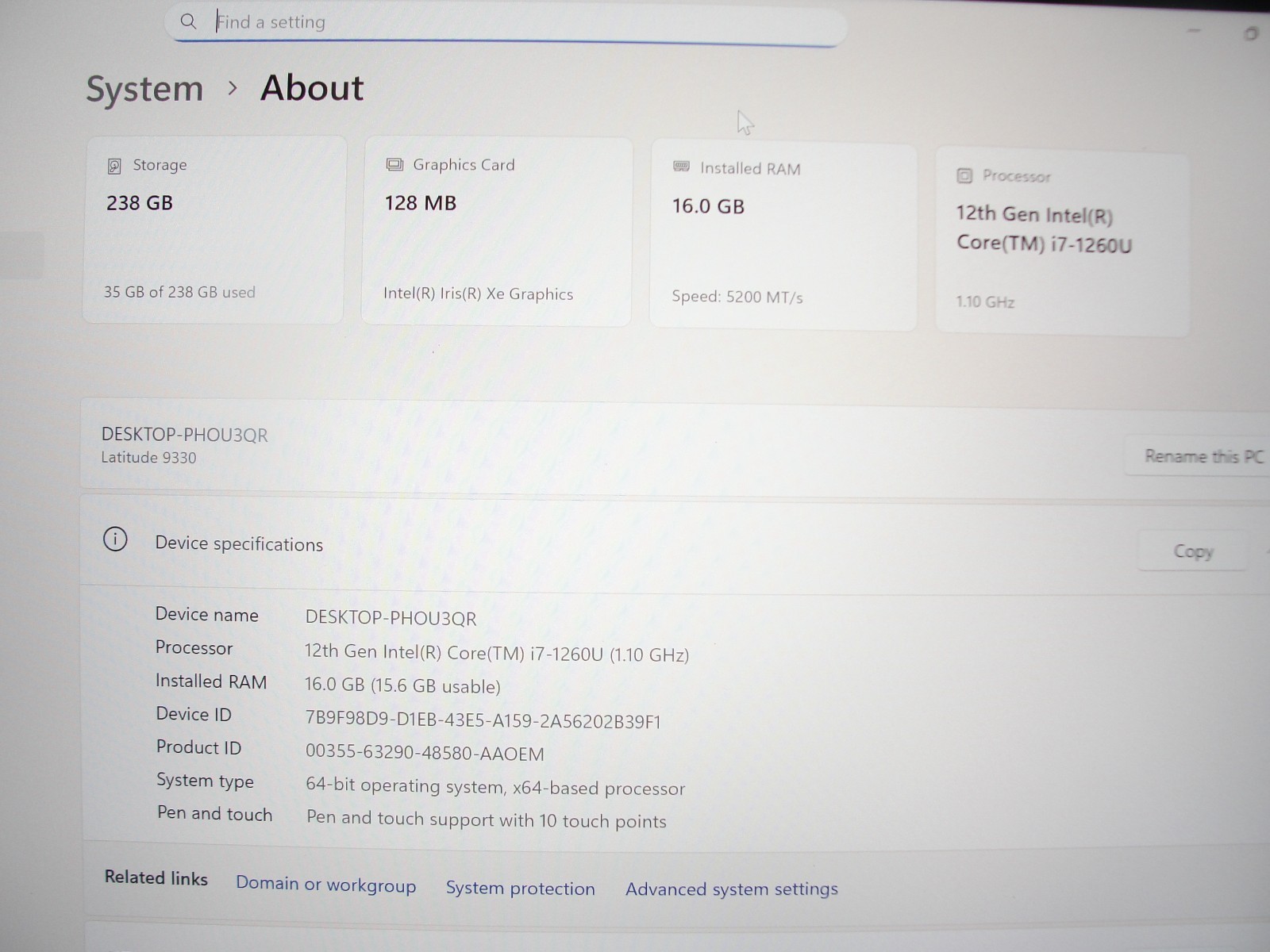The height and width of the screenshot is (952, 1270).
Task: Open the Storage 238 GB card
Action: click(x=214, y=230)
